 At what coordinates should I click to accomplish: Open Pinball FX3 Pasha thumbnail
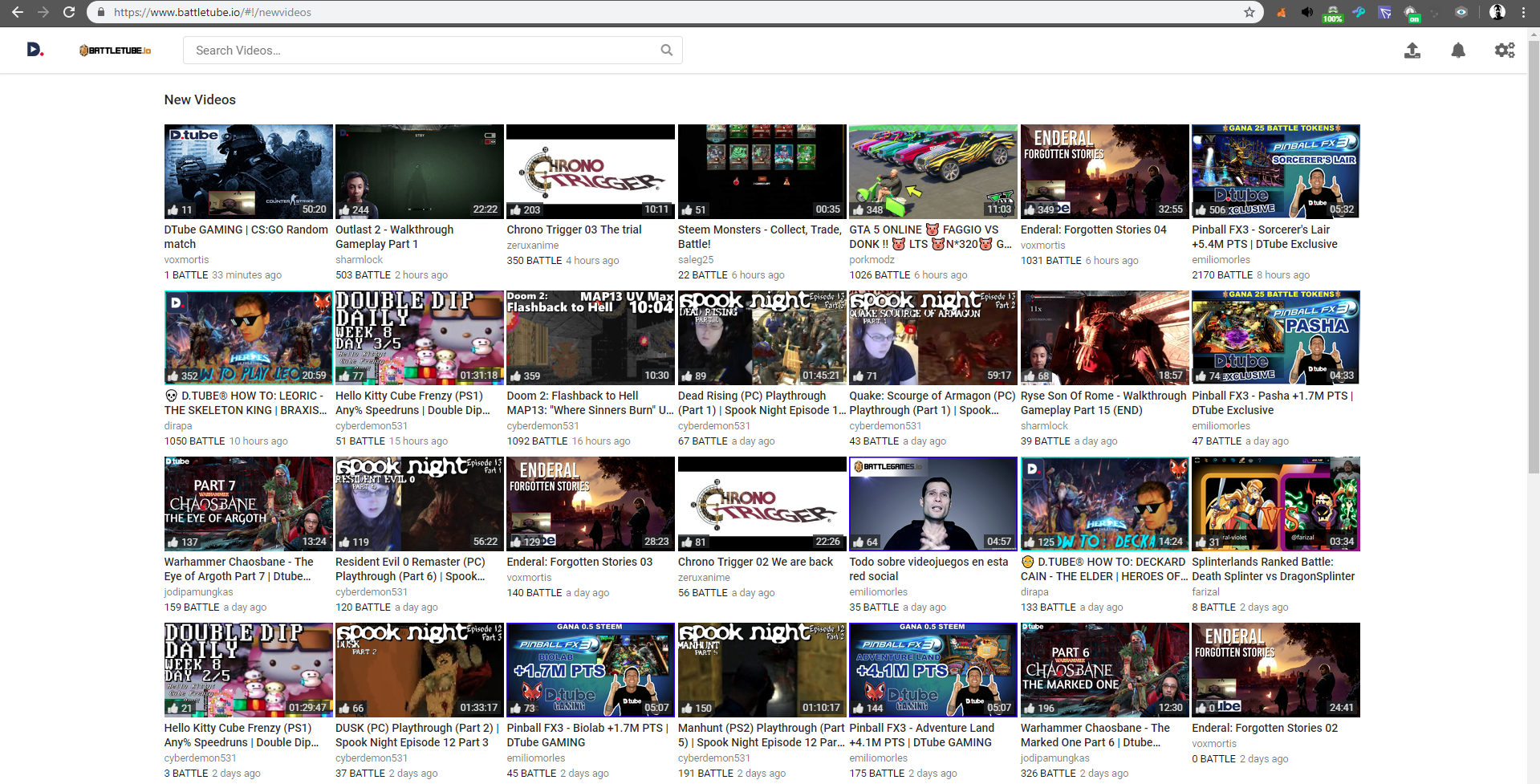pos(1276,338)
